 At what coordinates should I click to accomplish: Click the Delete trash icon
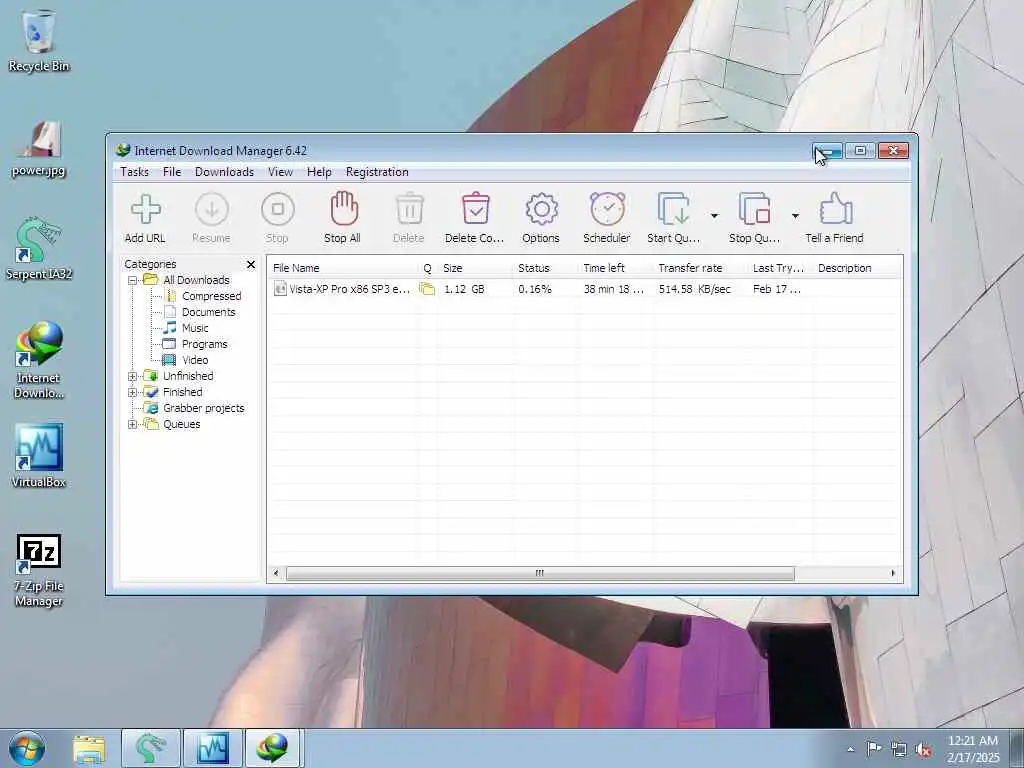click(409, 218)
